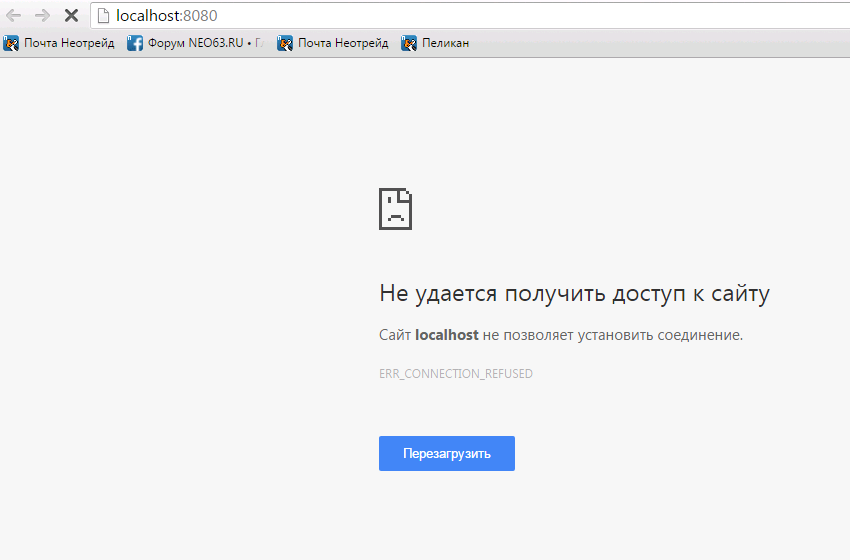Viewport: 850px width, 560px height.
Task: Click the heading Не удается получить доступ к сайту
Action: pyautogui.click(x=574, y=294)
